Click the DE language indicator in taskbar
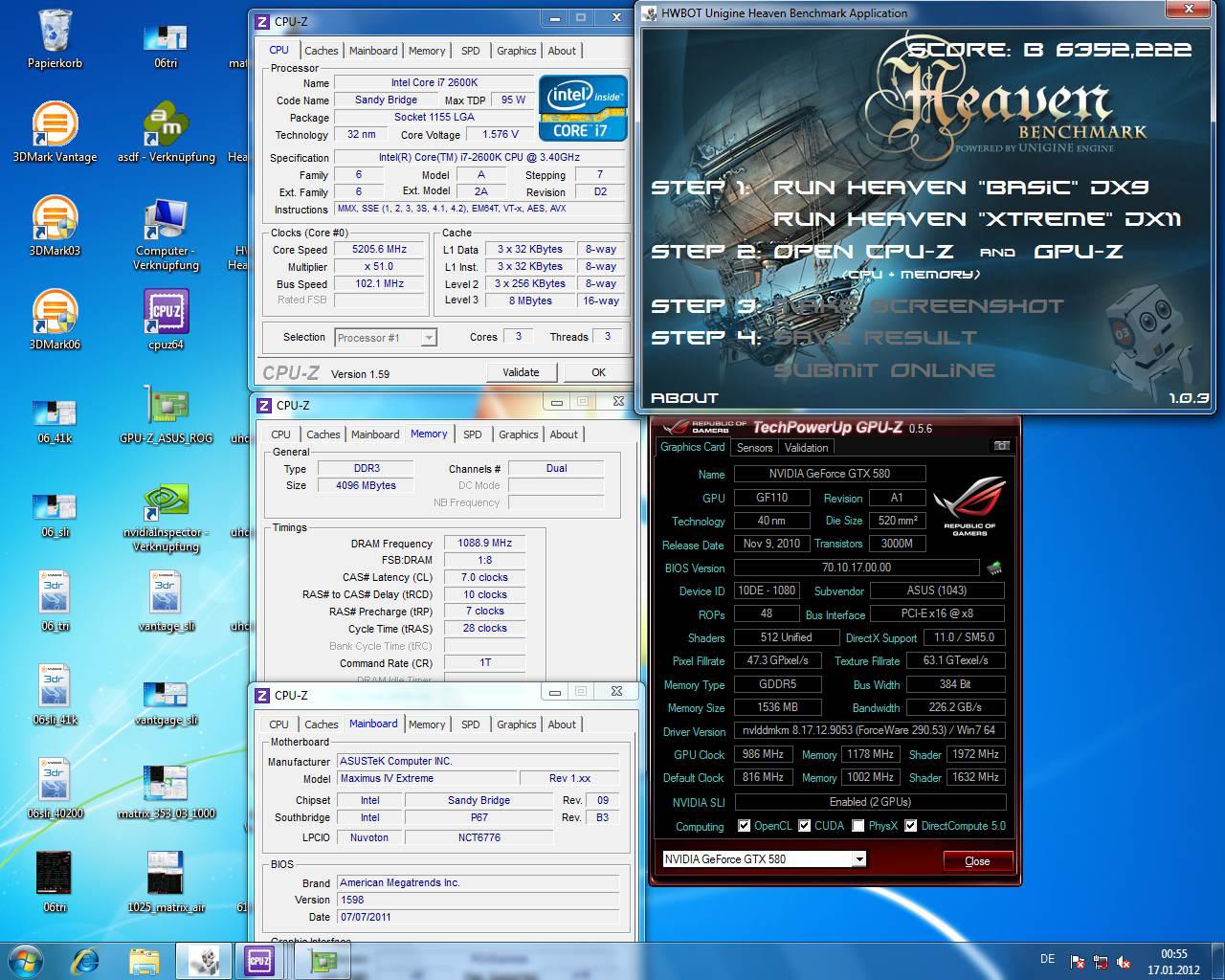The image size is (1225, 980). coord(1047,959)
